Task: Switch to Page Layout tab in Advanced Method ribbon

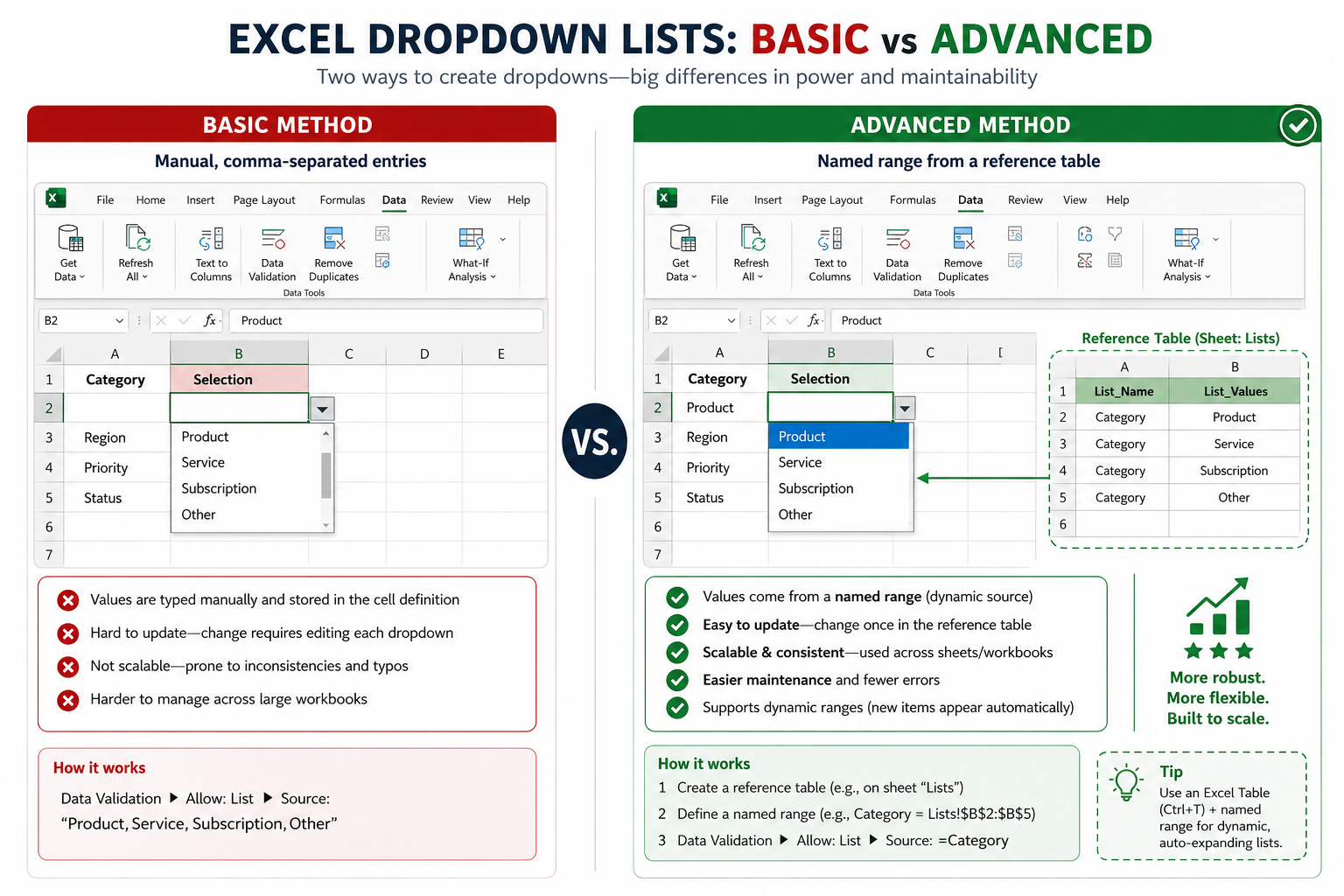Action: (832, 199)
